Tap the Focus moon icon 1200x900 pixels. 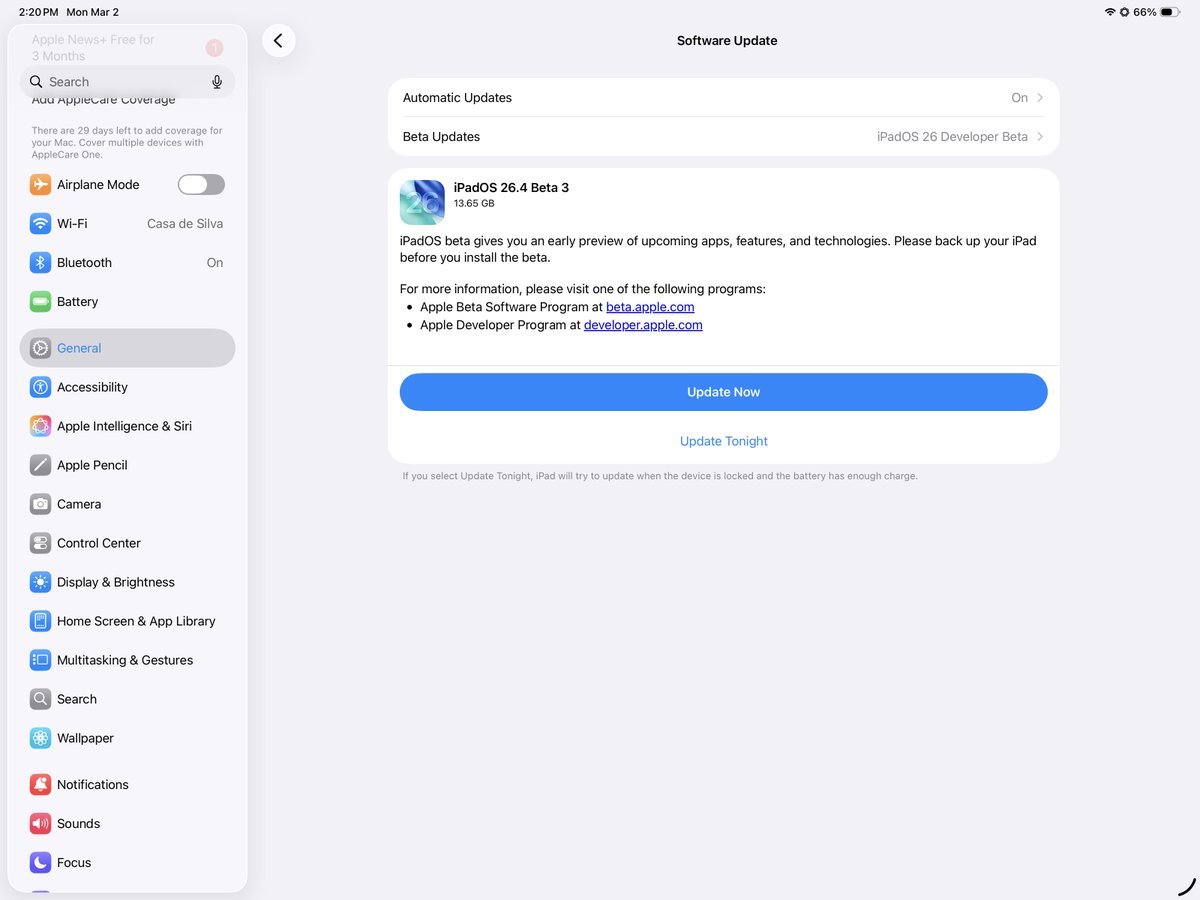click(x=40, y=863)
